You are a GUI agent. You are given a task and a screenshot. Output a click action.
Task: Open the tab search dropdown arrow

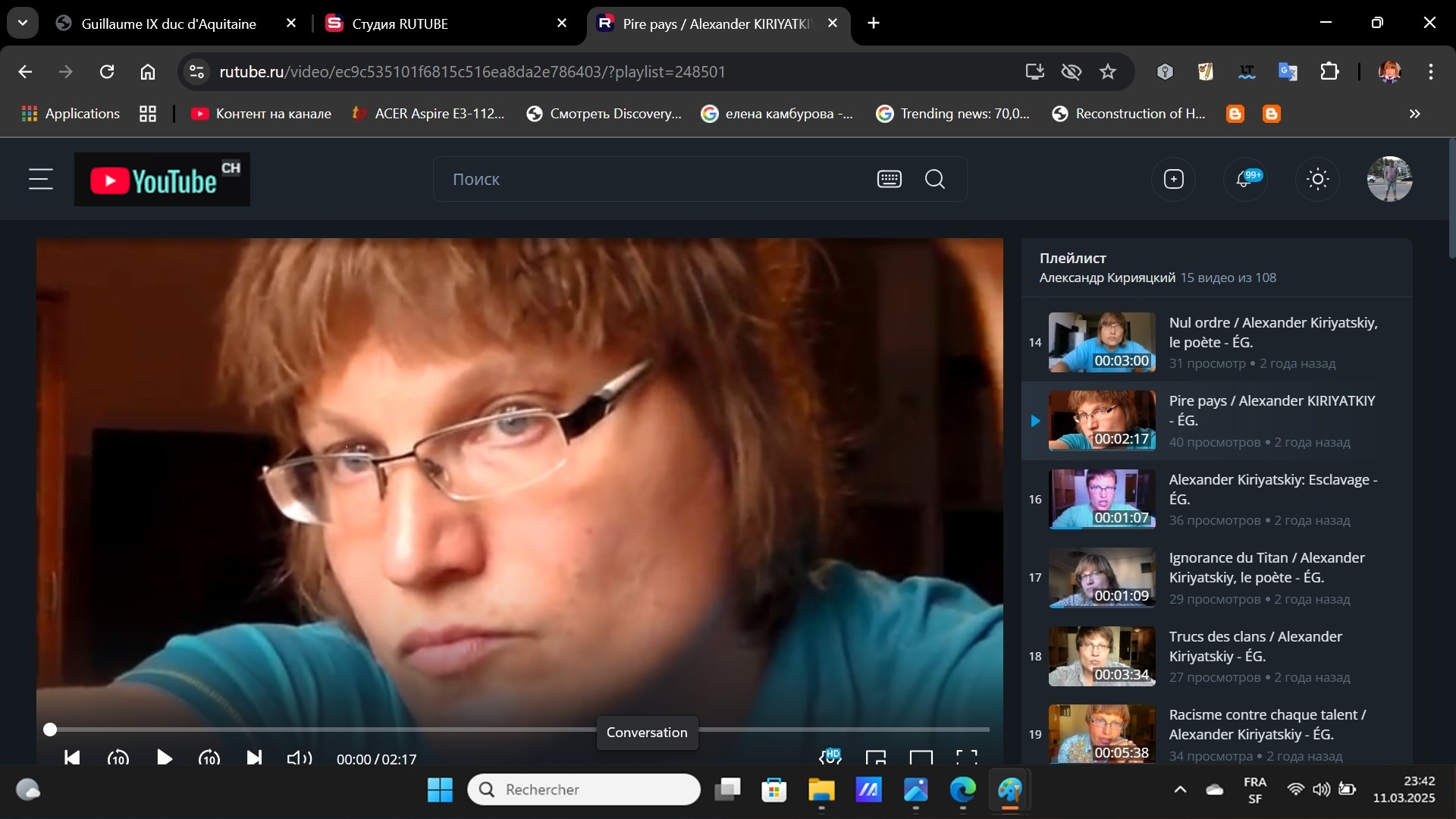click(23, 23)
